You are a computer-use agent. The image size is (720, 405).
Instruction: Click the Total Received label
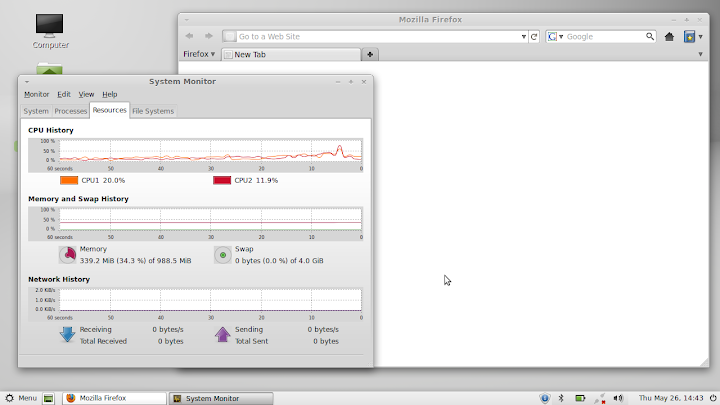pos(103,341)
